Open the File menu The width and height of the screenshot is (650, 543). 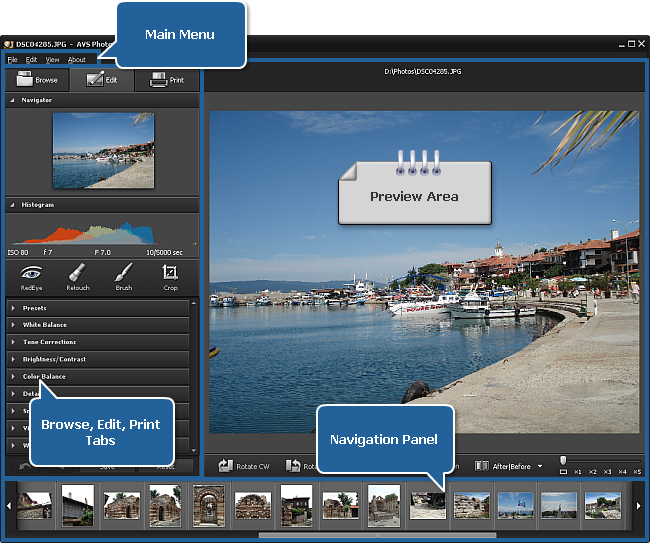pos(12,60)
